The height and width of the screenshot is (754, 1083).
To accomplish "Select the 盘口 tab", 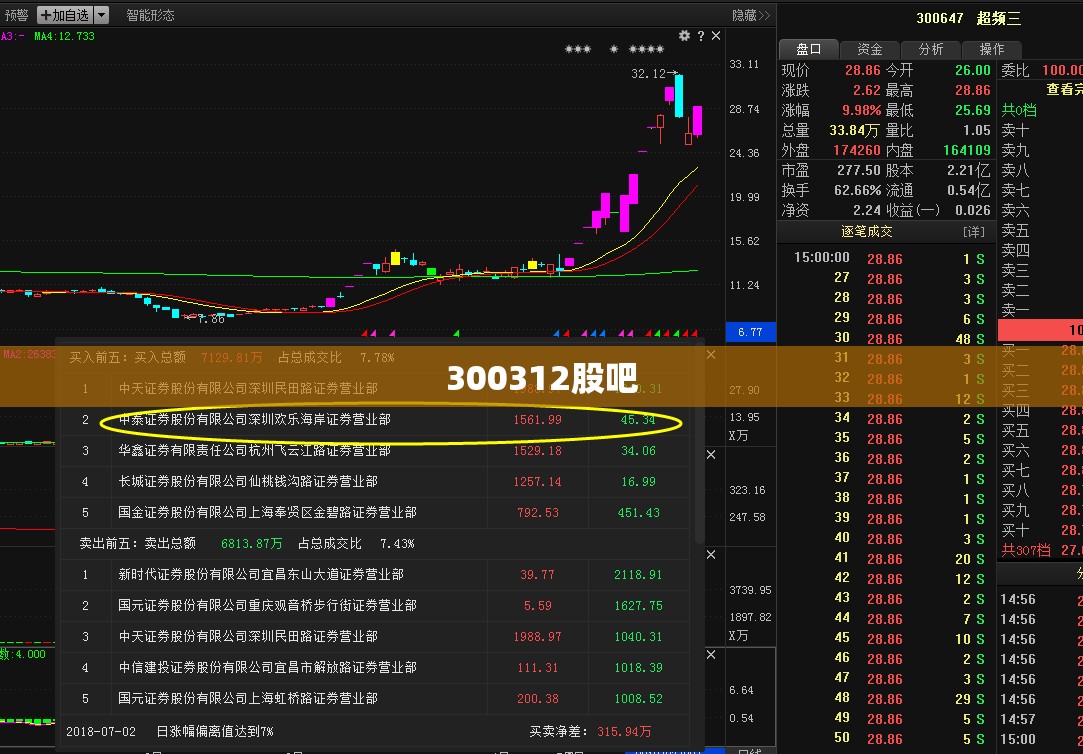I will (x=809, y=49).
